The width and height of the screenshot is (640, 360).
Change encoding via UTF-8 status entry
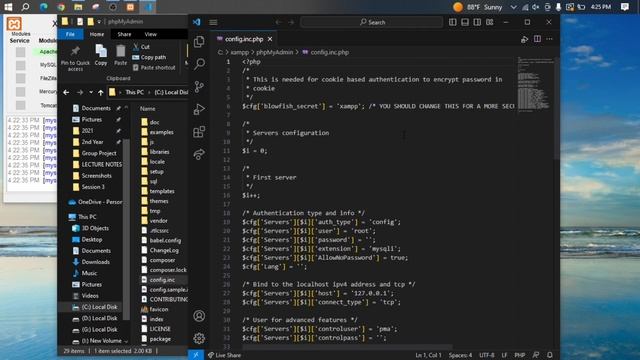tap(487, 355)
